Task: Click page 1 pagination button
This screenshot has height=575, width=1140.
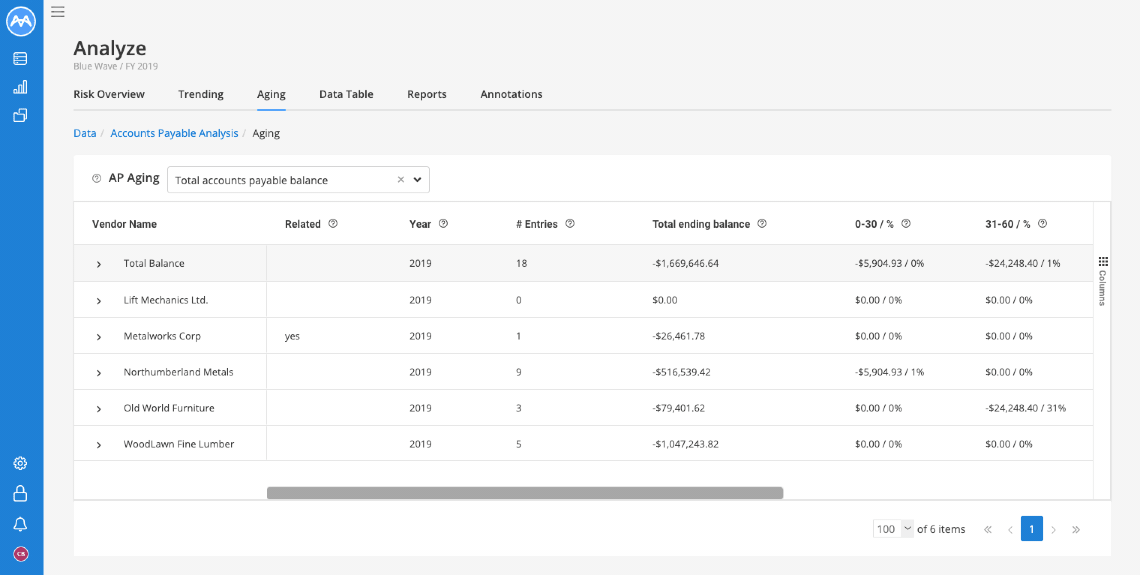Action: point(1032,528)
